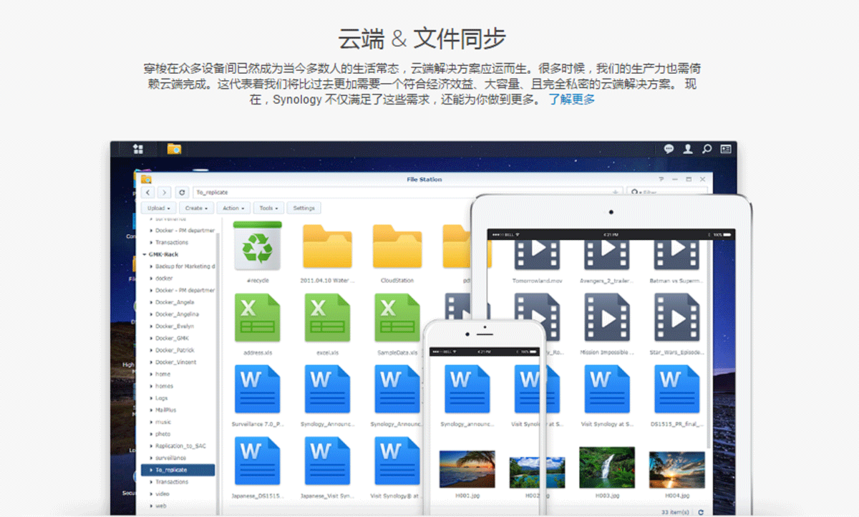Select the Logs folder in tree

162,398
